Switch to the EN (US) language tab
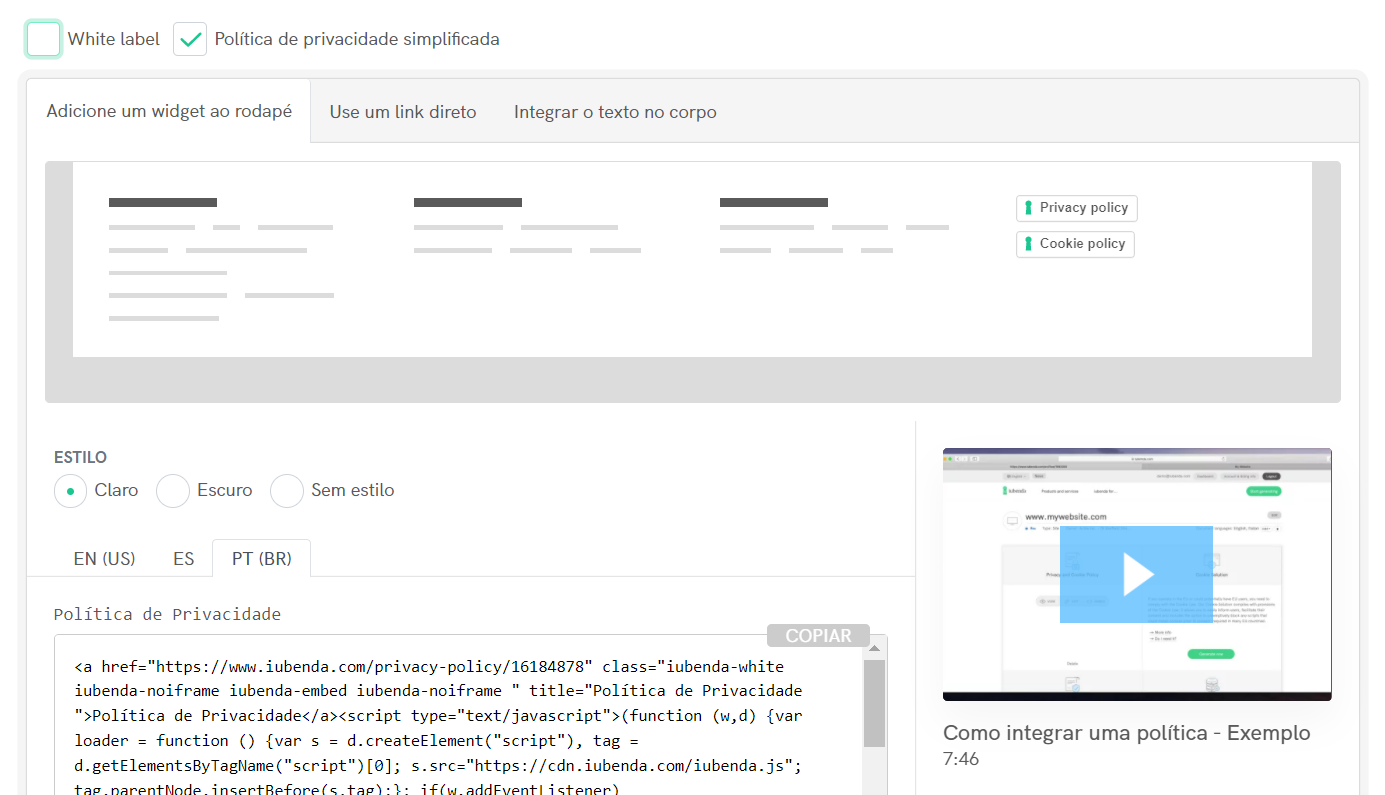This screenshot has height=795, width=1385. click(104, 559)
